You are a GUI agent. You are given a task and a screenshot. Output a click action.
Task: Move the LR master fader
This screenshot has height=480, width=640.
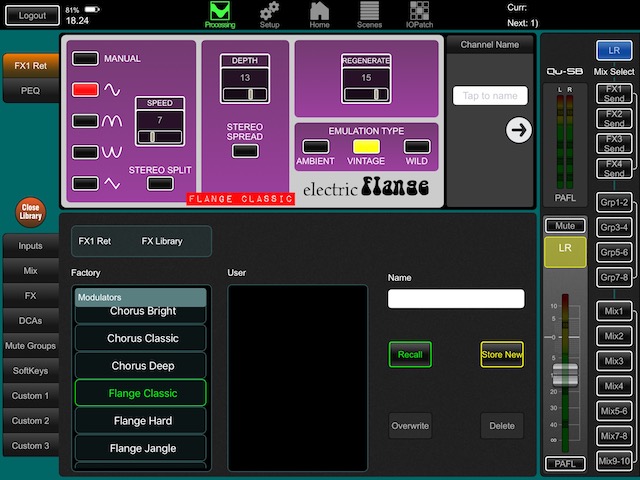tap(565, 375)
